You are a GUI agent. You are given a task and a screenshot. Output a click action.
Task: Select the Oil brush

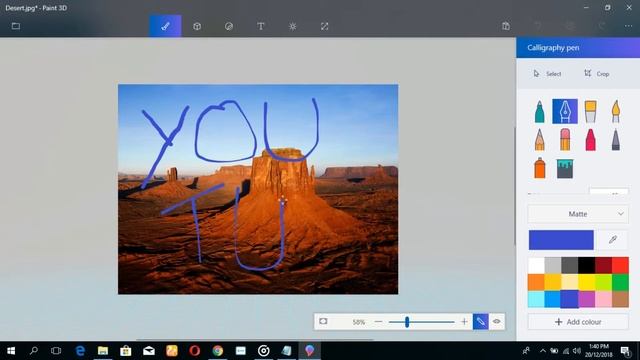pos(590,111)
